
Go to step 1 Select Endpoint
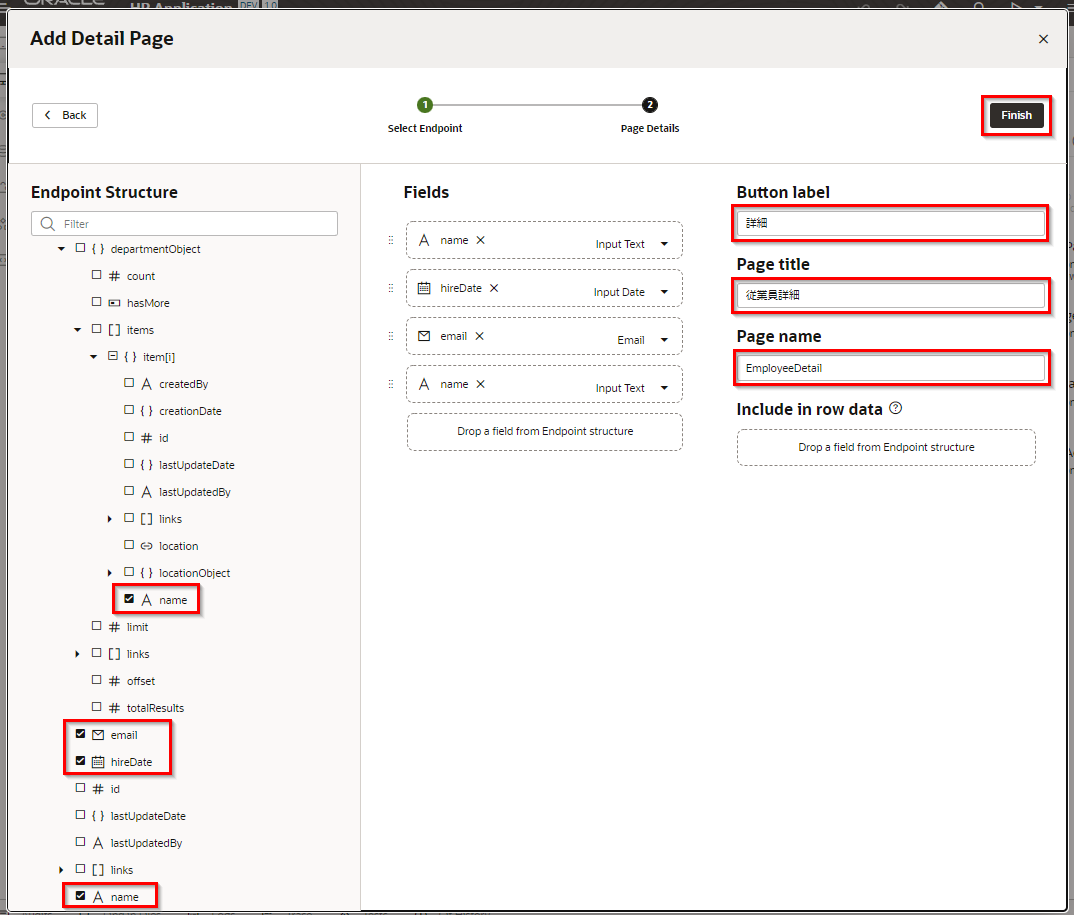(425, 105)
